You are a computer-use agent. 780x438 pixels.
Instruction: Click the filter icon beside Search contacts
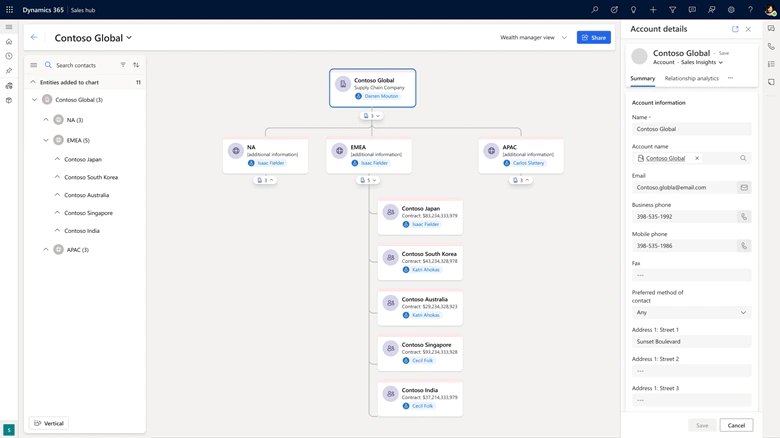click(x=123, y=65)
